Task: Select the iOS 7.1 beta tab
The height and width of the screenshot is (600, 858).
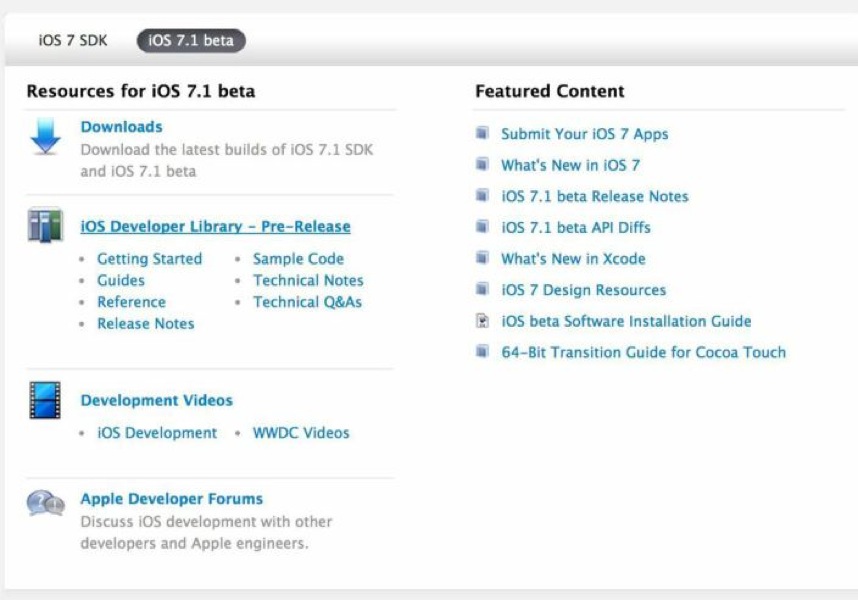Action: (x=191, y=40)
